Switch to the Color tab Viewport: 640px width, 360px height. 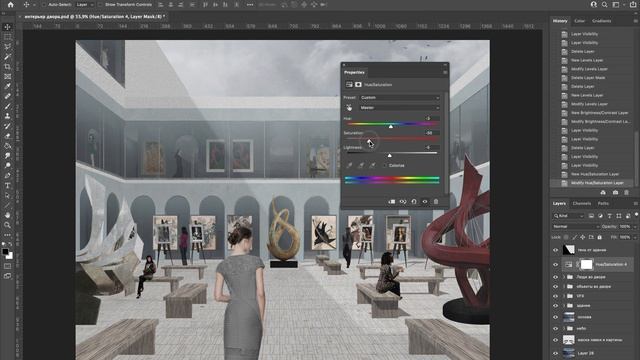pyautogui.click(x=580, y=21)
